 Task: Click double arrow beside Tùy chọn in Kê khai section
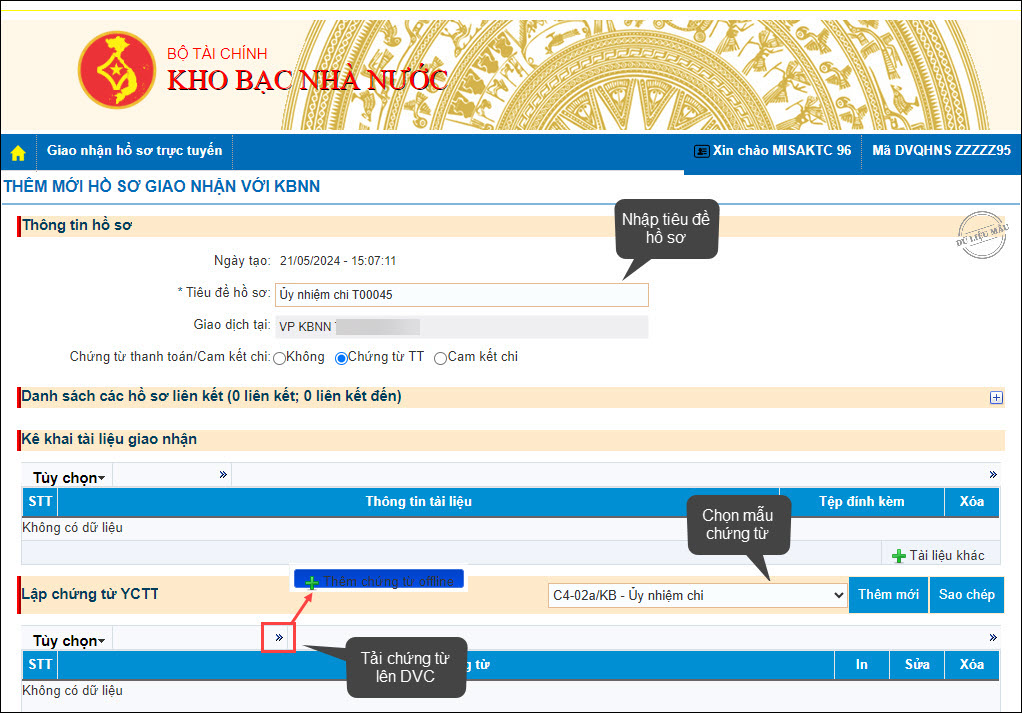point(223,474)
